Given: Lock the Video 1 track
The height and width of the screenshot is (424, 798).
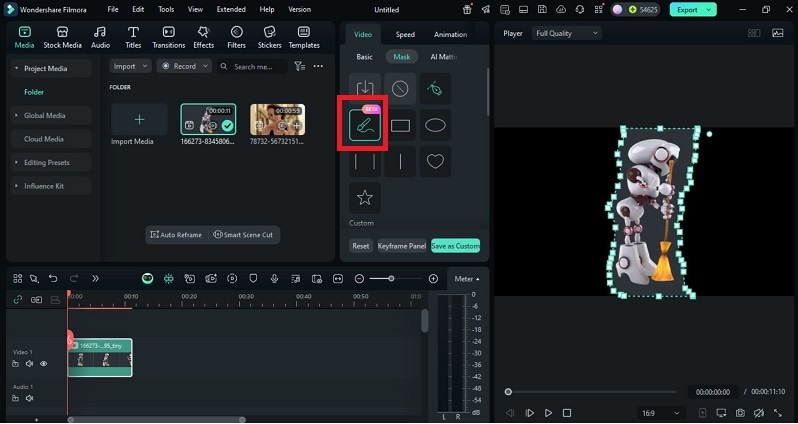Looking at the screenshot, I should pyautogui.click(x=16, y=364).
